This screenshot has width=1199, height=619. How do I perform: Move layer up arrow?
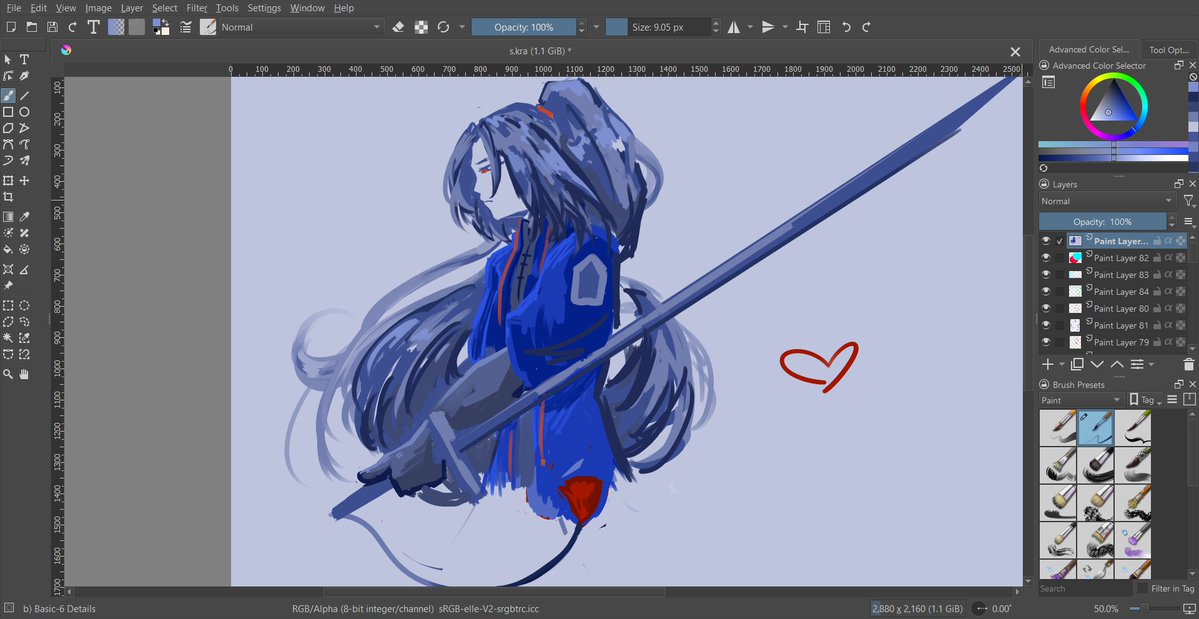[1117, 365]
